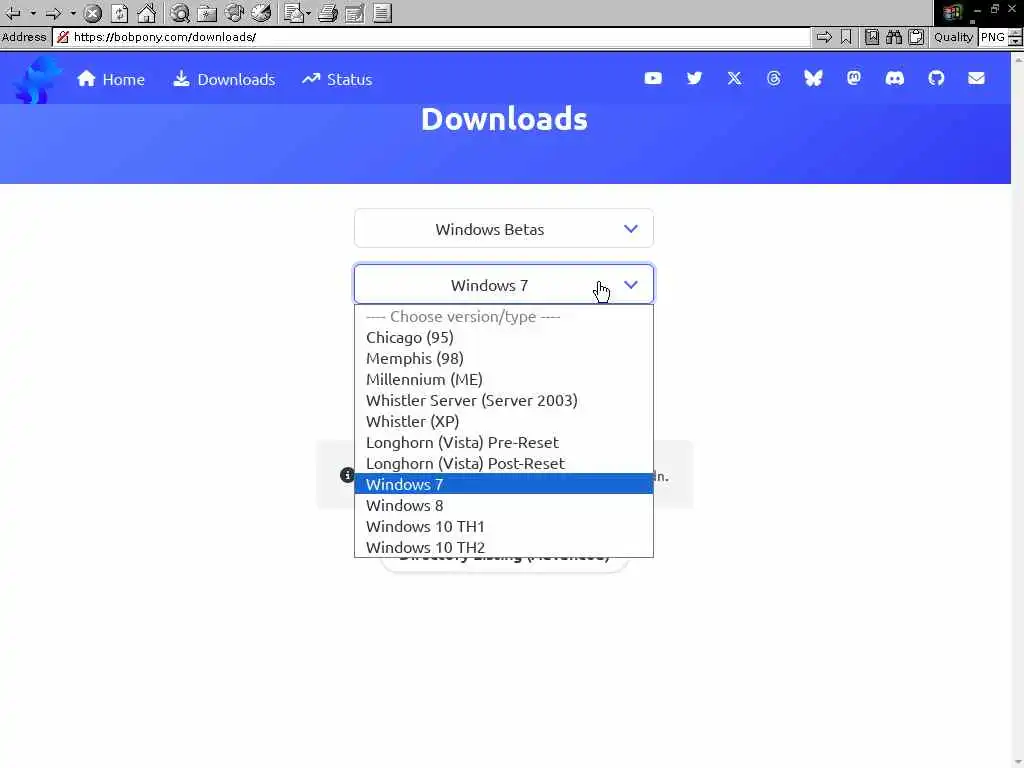Open the GitHub icon
Screen dimensions: 1024x768
[x=936, y=78]
